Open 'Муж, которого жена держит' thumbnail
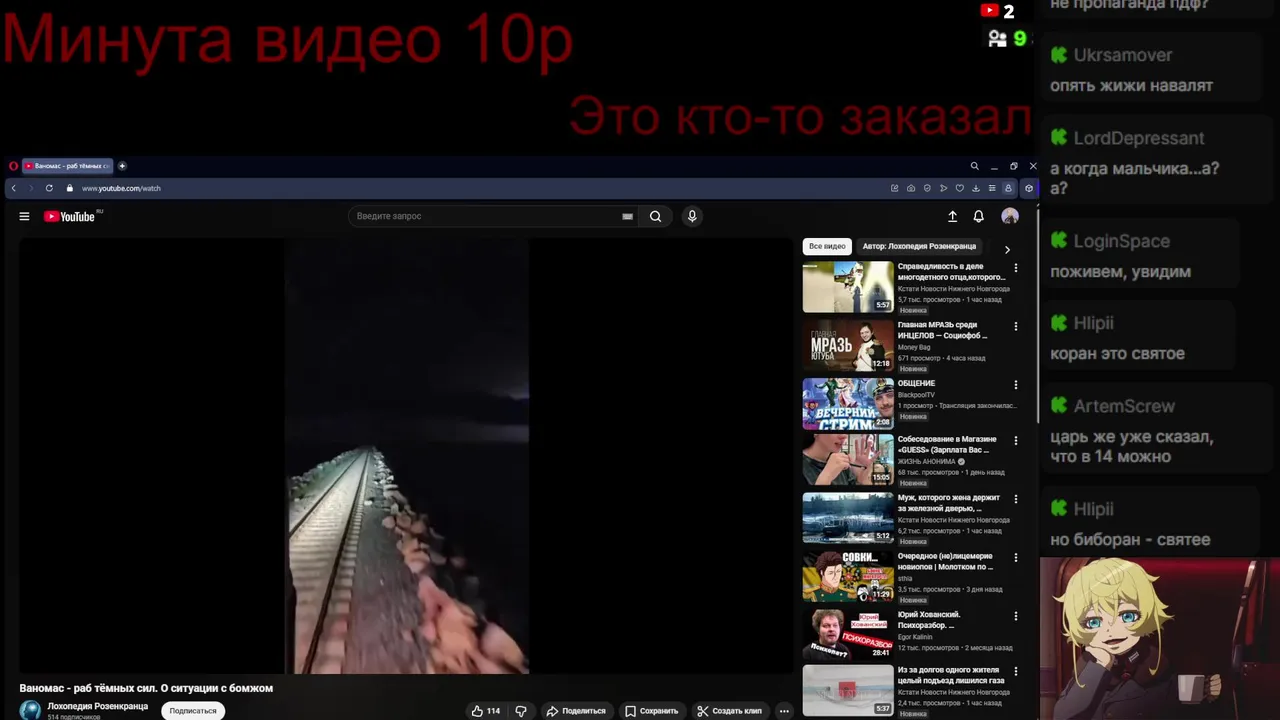The image size is (1280, 720). tap(848, 518)
